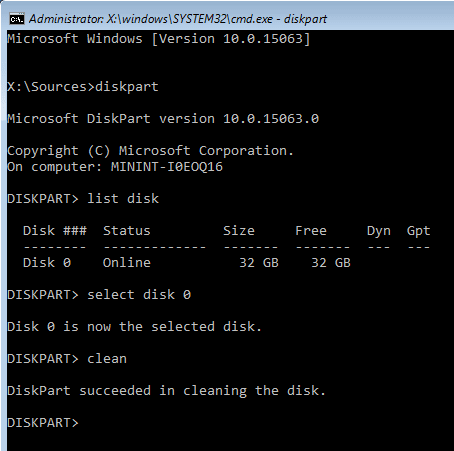
Task: Click the Administrator cmd.exe title bar text
Action: pyautogui.click(x=178, y=19)
